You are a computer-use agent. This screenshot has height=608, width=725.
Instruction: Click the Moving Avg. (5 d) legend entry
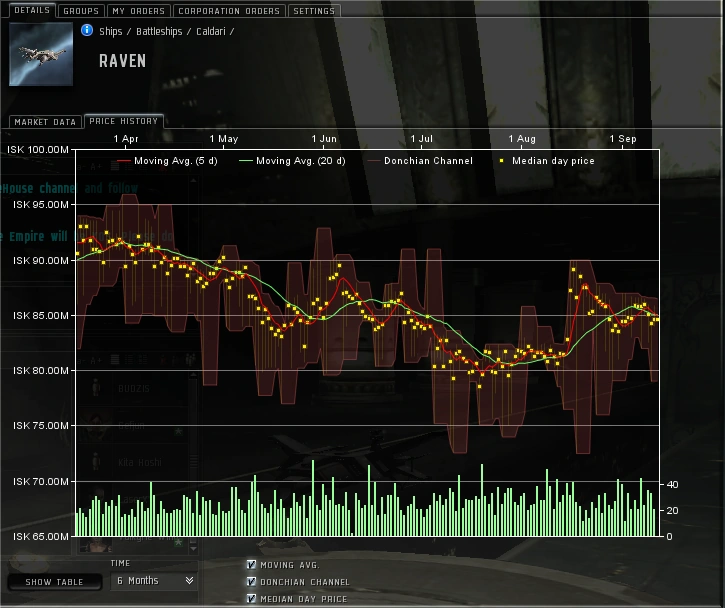(167, 161)
